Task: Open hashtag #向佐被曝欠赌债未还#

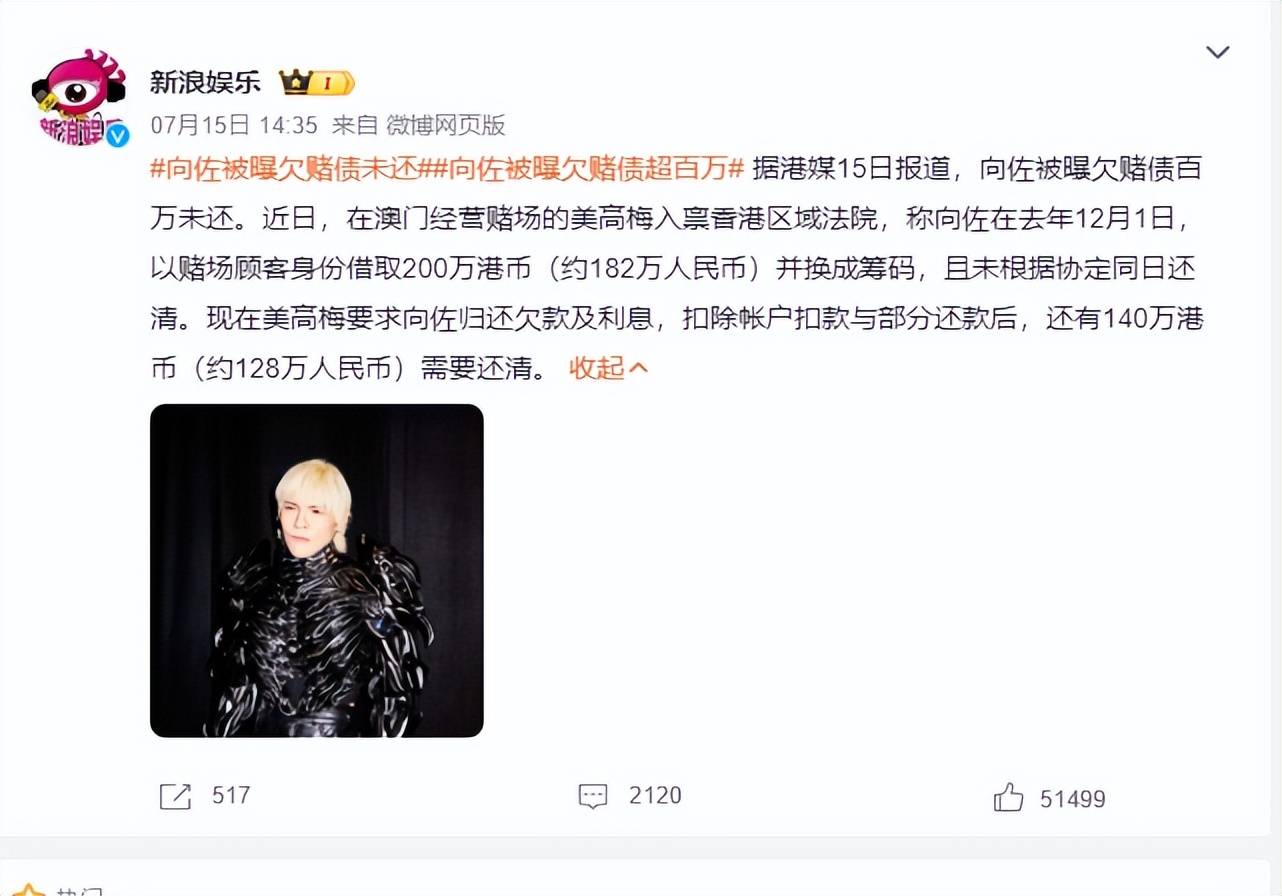Action: click(283, 169)
